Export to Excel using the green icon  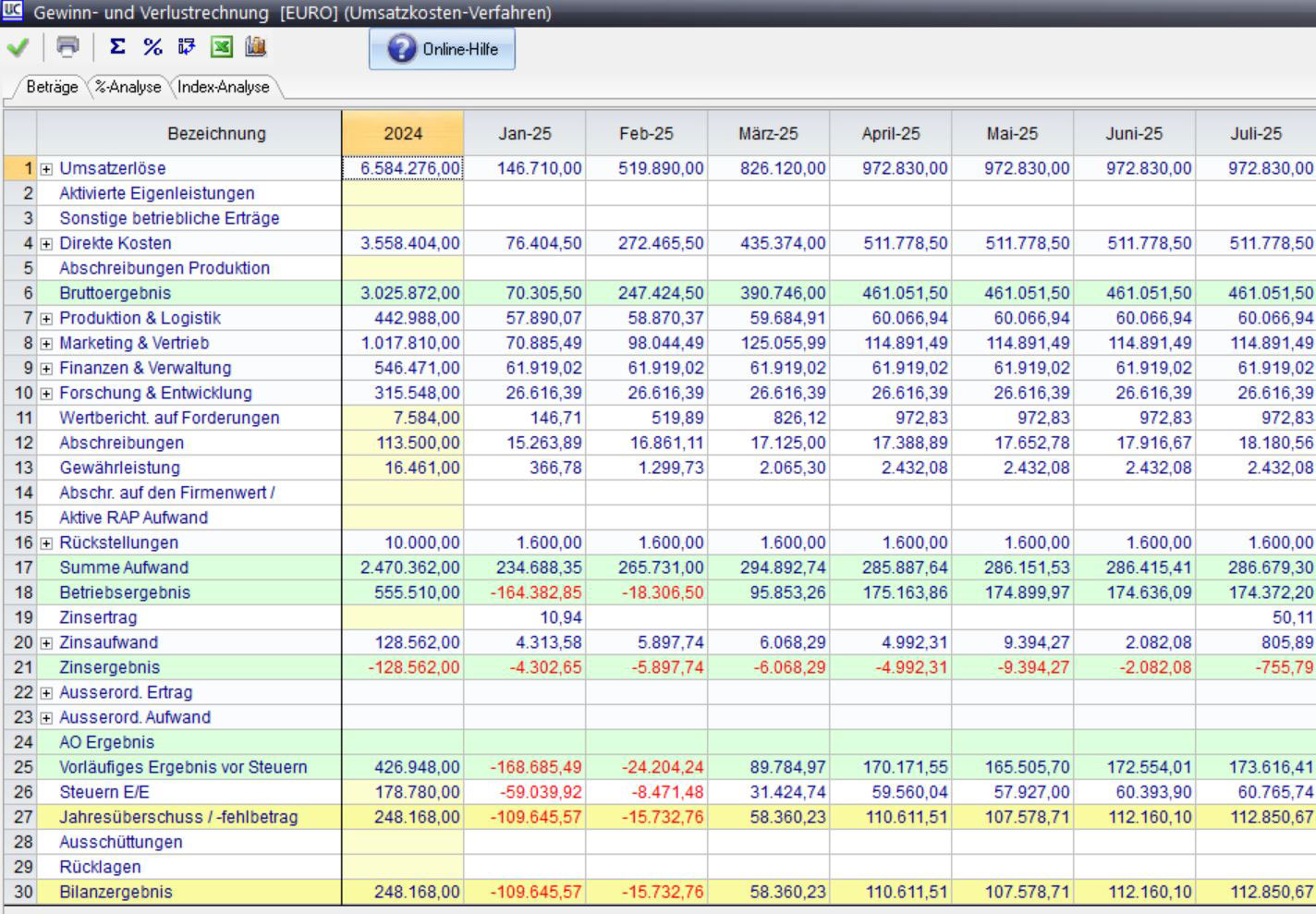pos(222,46)
